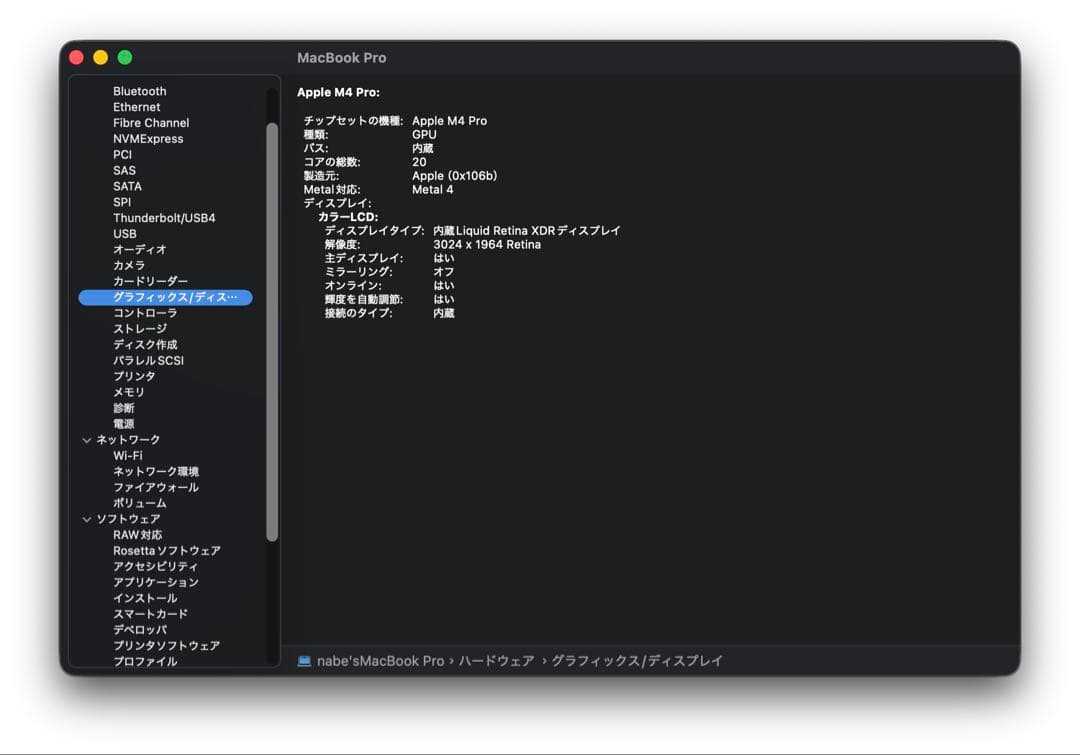Screen dimensions: 1080x755
Task: Select ネットワーク group heading
Action: 128,439
